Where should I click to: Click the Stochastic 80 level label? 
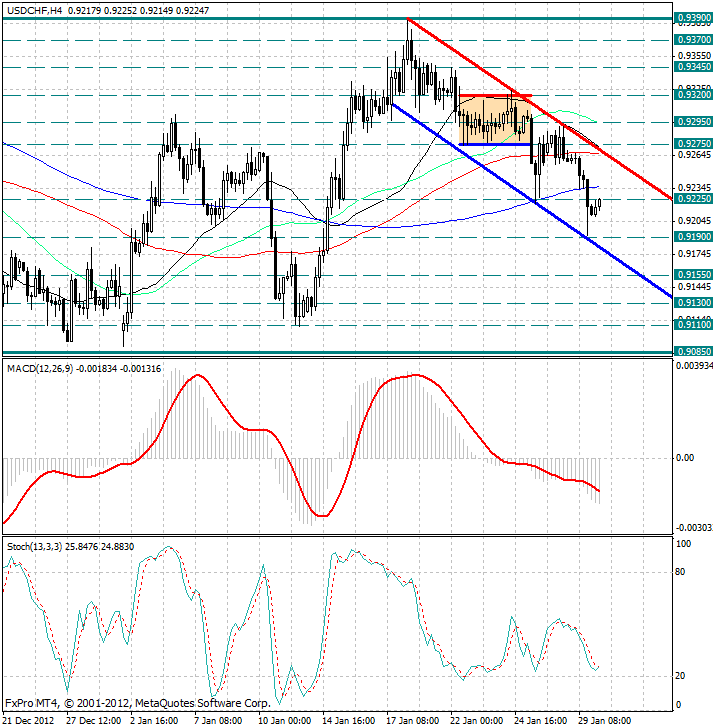[680, 572]
